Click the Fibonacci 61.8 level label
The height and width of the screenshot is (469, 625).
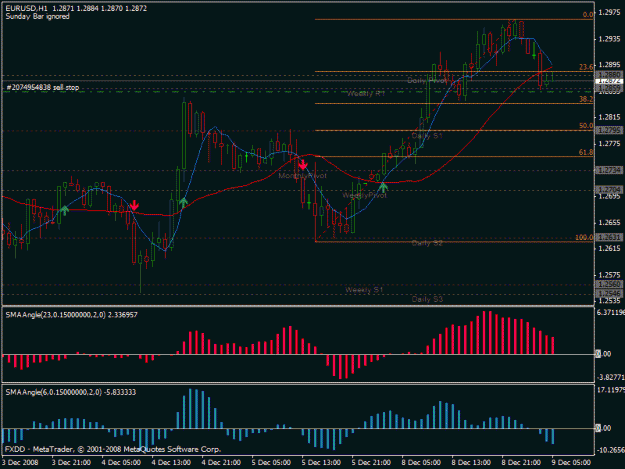pyautogui.click(x=586, y=152)
